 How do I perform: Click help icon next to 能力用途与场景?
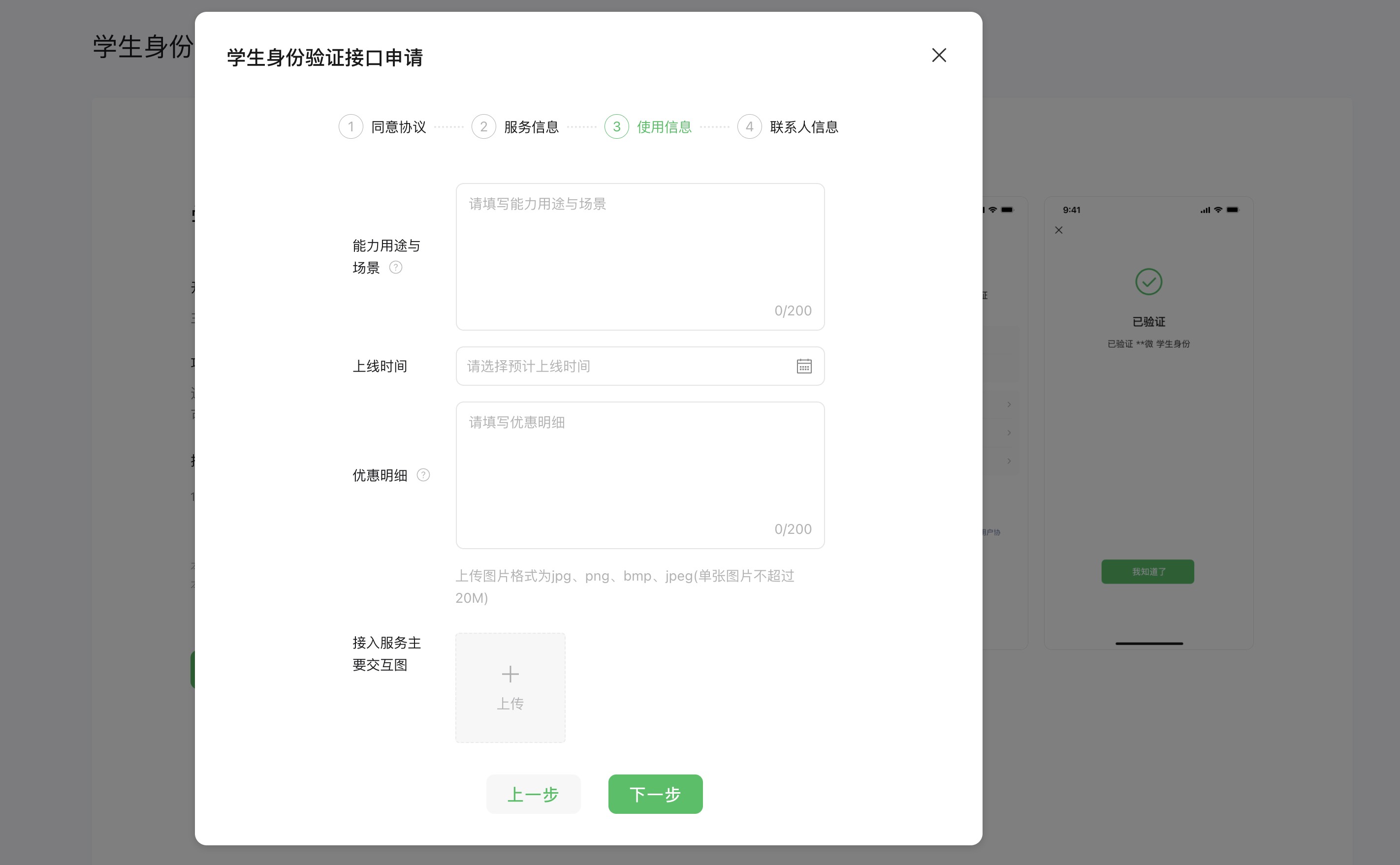coord(395,267)
